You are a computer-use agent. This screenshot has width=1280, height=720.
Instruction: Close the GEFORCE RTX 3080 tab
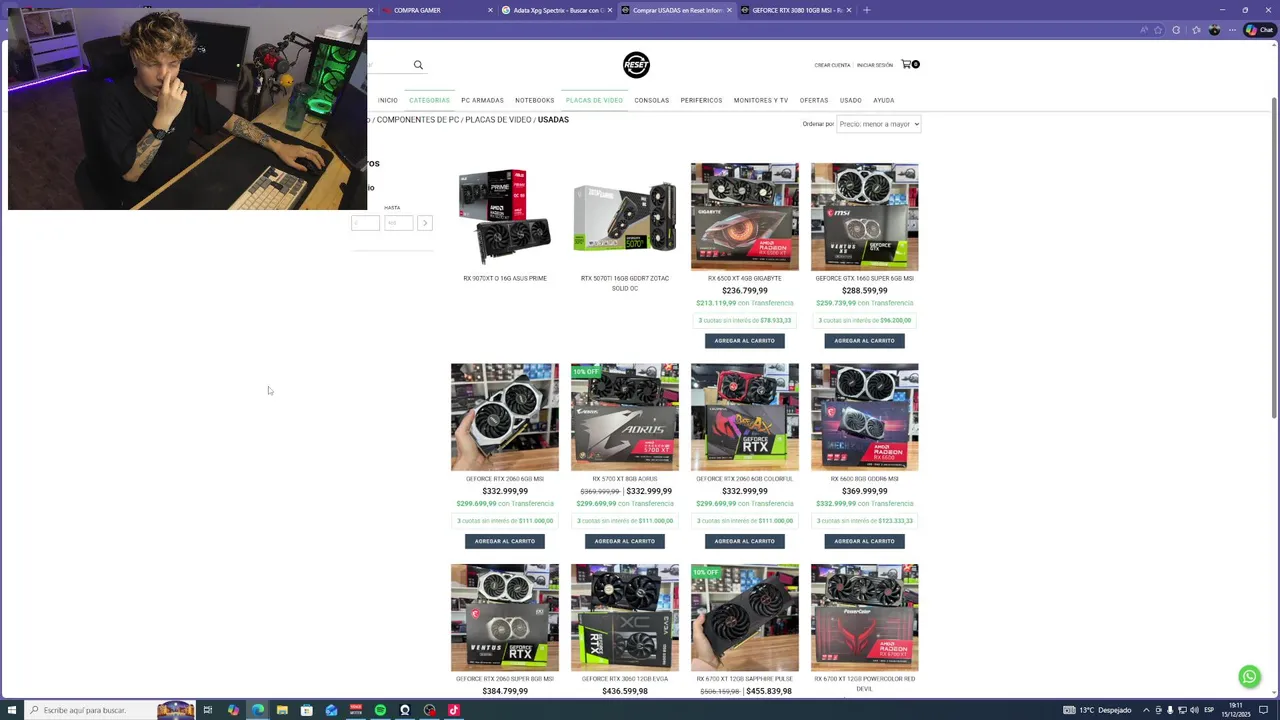coord(849,10)
